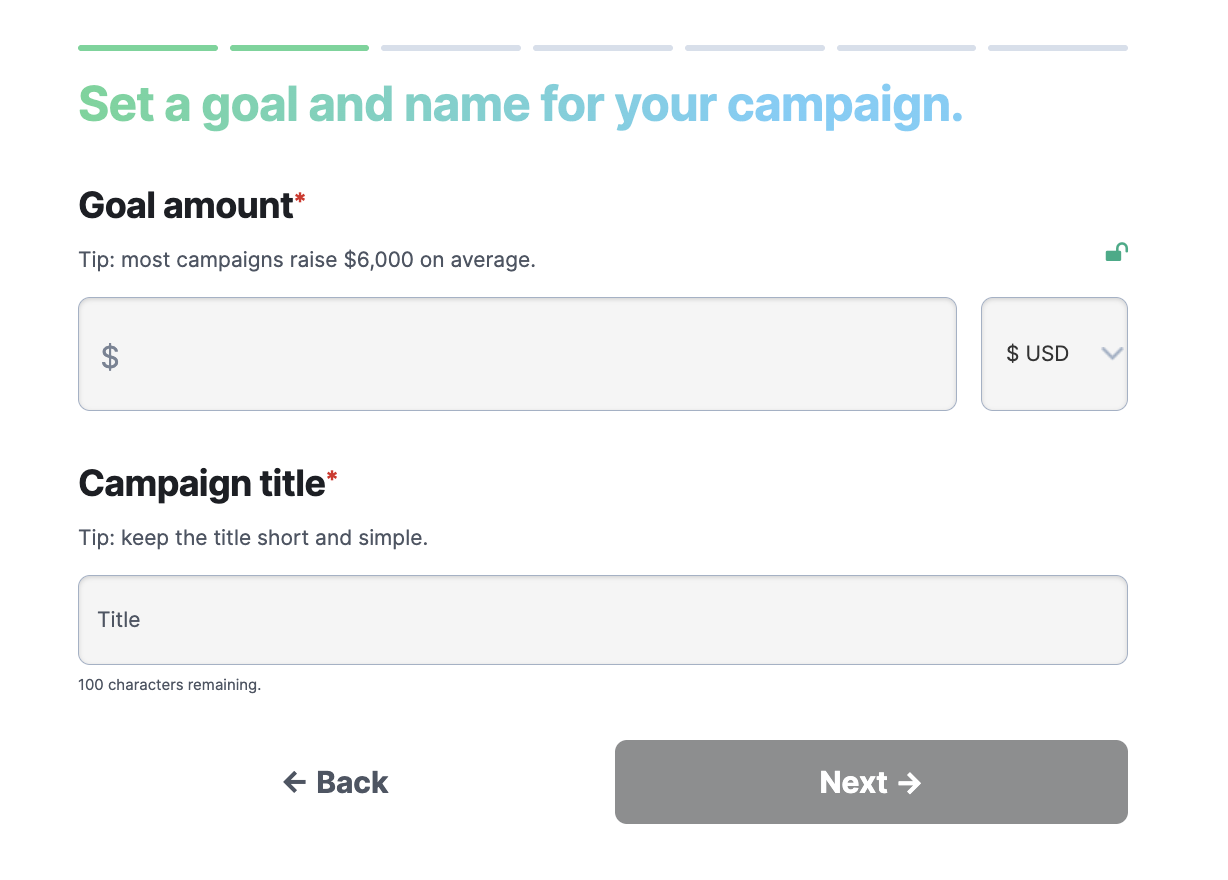Click the left arrow icon beside Back
1228x880 pixels.
click(294, 782)
